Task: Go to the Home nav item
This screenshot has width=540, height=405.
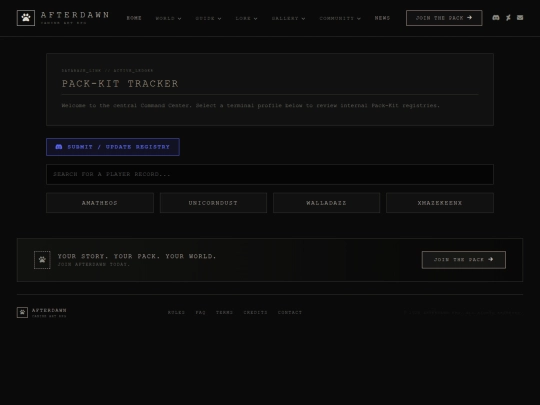Action: [x=134, y=18]
